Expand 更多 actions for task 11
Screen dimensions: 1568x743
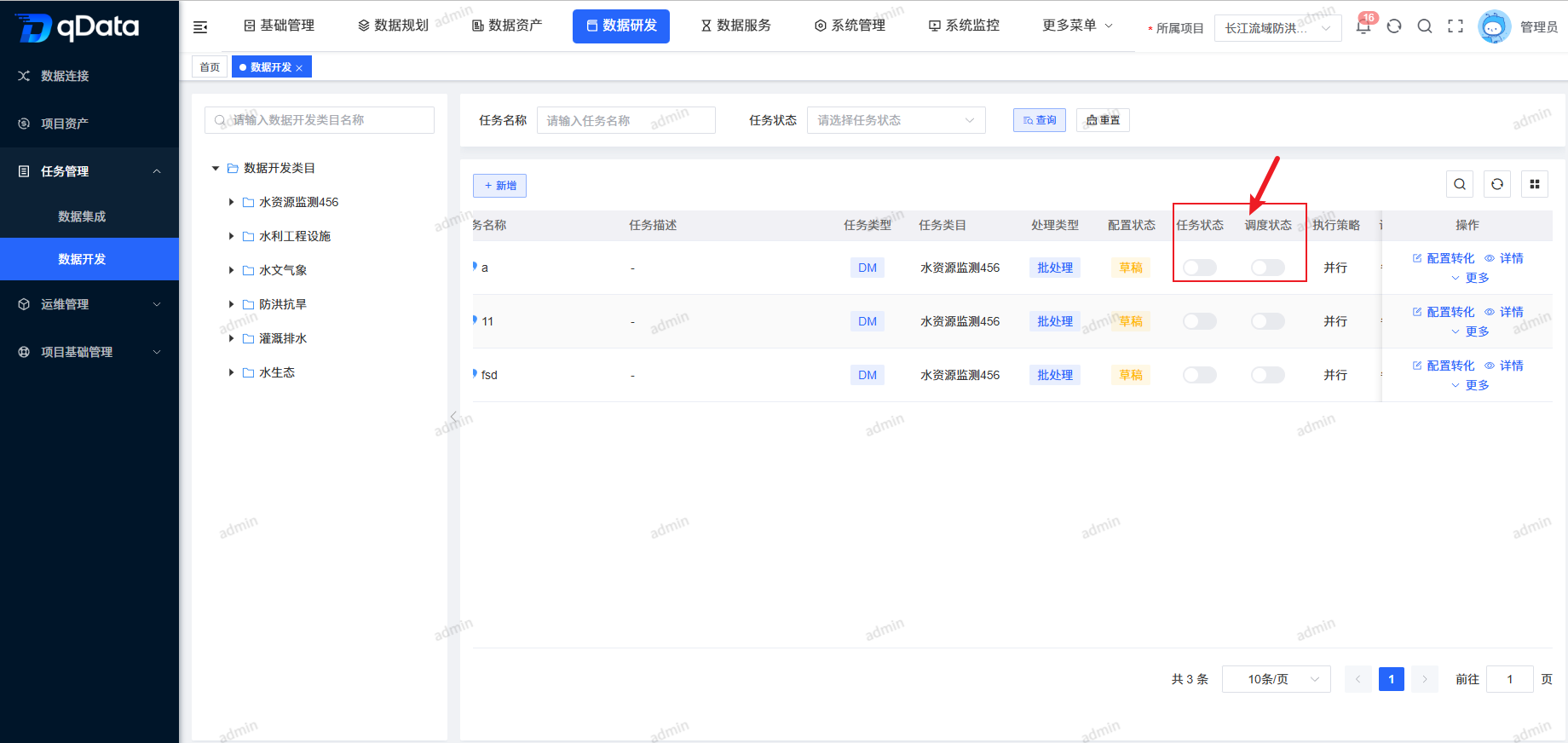[1470, 331]
